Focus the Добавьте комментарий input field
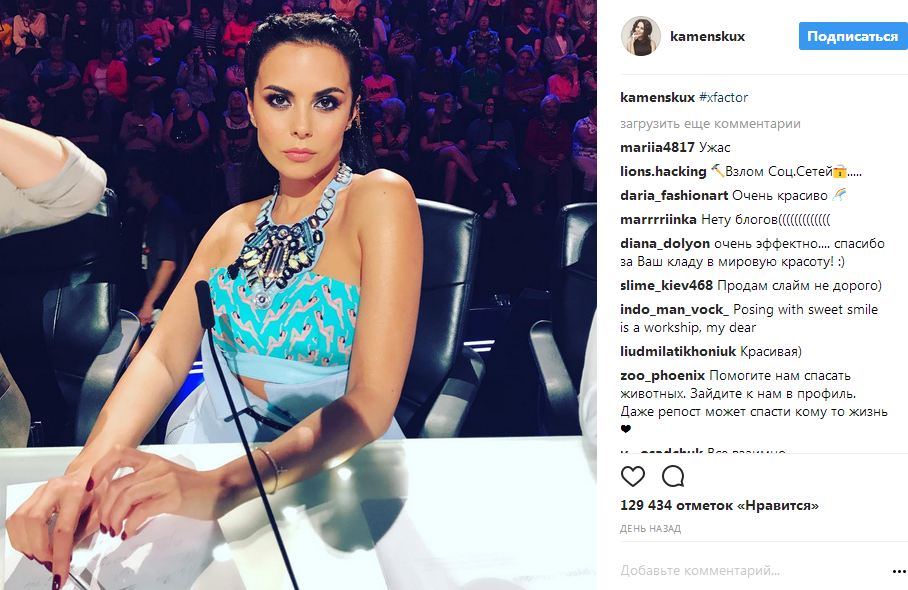Image resolution: width=908 pixels, height=590 pixels. click(x=753, y=571)
